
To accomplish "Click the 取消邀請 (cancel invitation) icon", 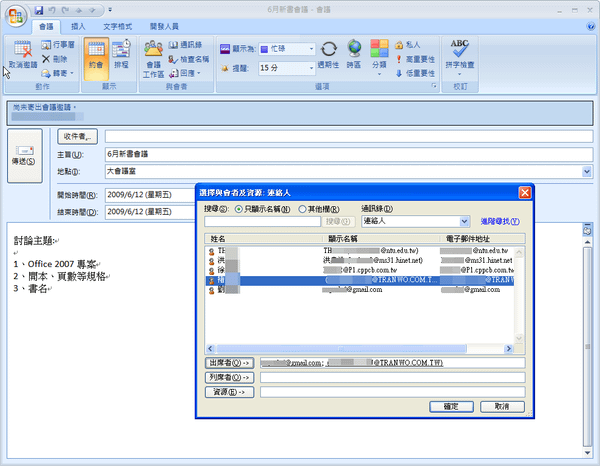I will (23, 54).
